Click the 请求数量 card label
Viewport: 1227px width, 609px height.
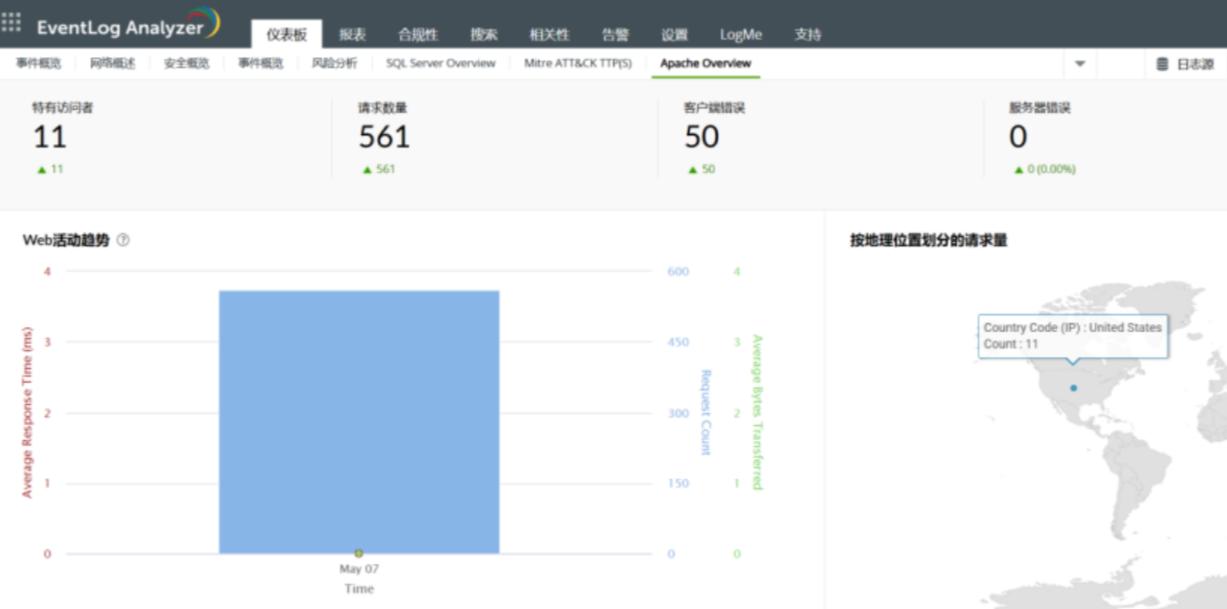383,107
